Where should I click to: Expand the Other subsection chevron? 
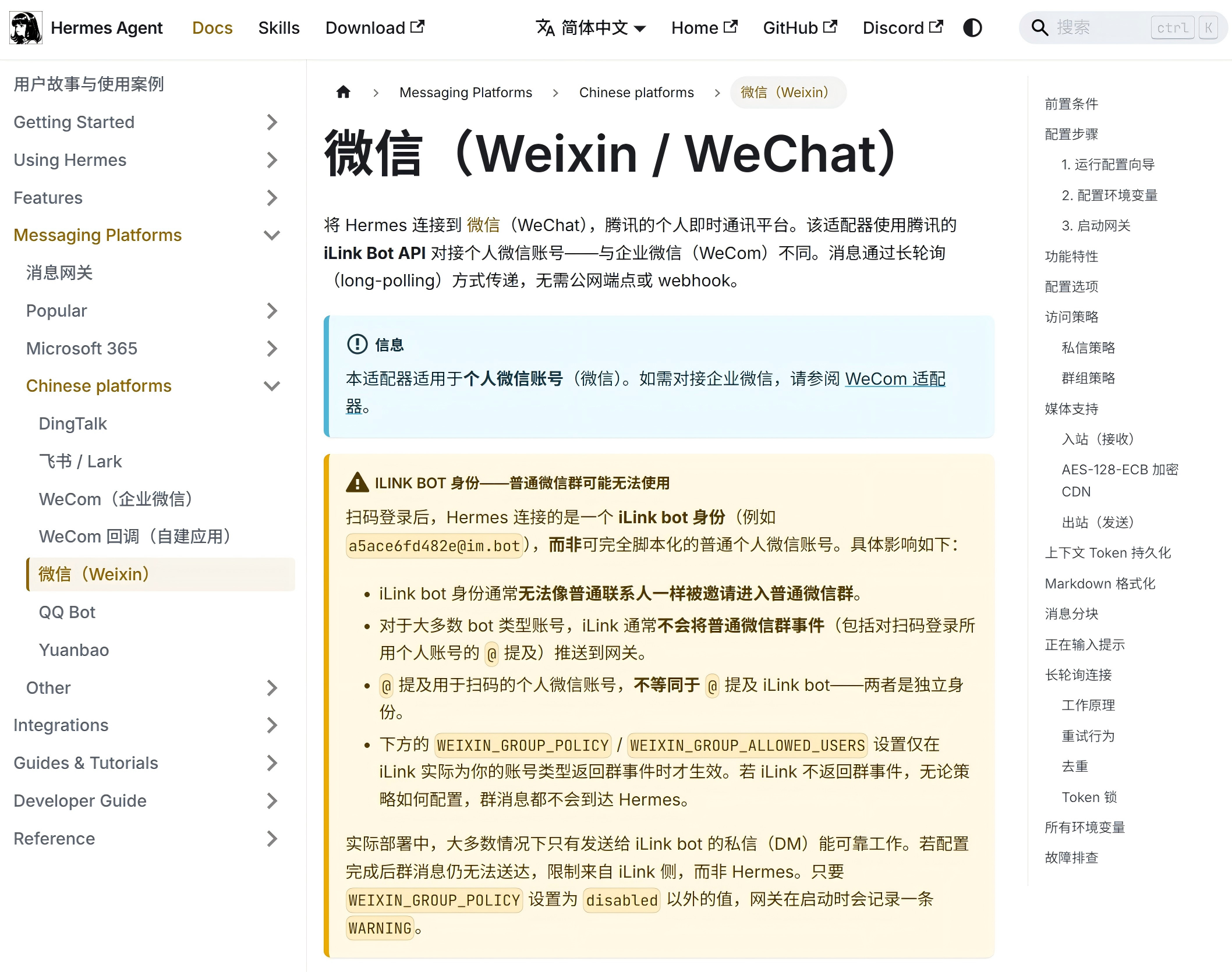pos(272,688)
